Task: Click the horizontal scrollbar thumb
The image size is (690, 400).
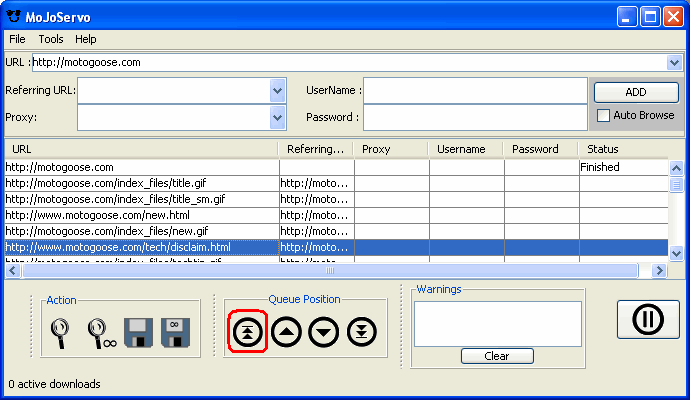Action: point(330,271)
